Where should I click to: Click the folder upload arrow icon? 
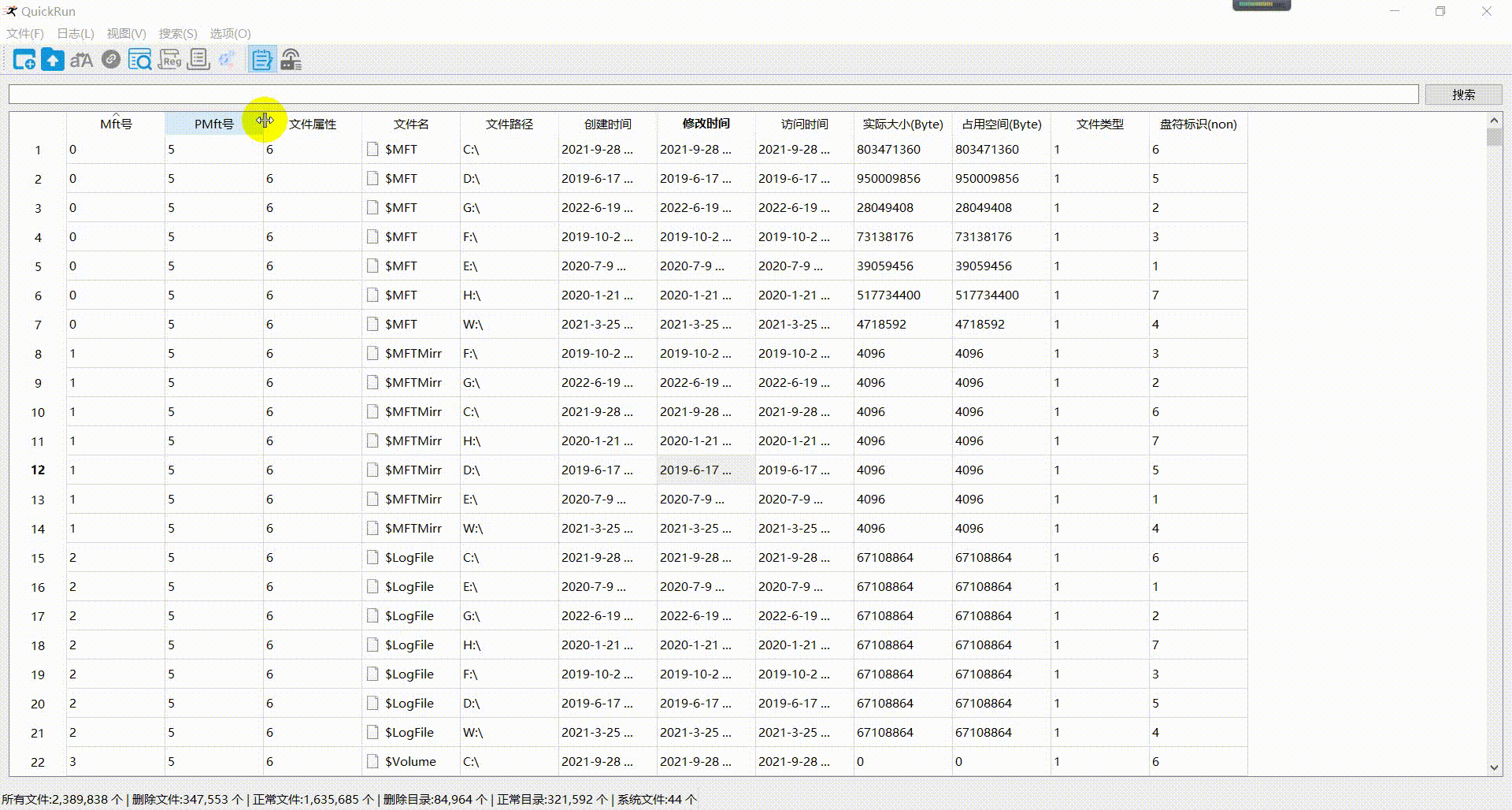[x=53, y=60]
